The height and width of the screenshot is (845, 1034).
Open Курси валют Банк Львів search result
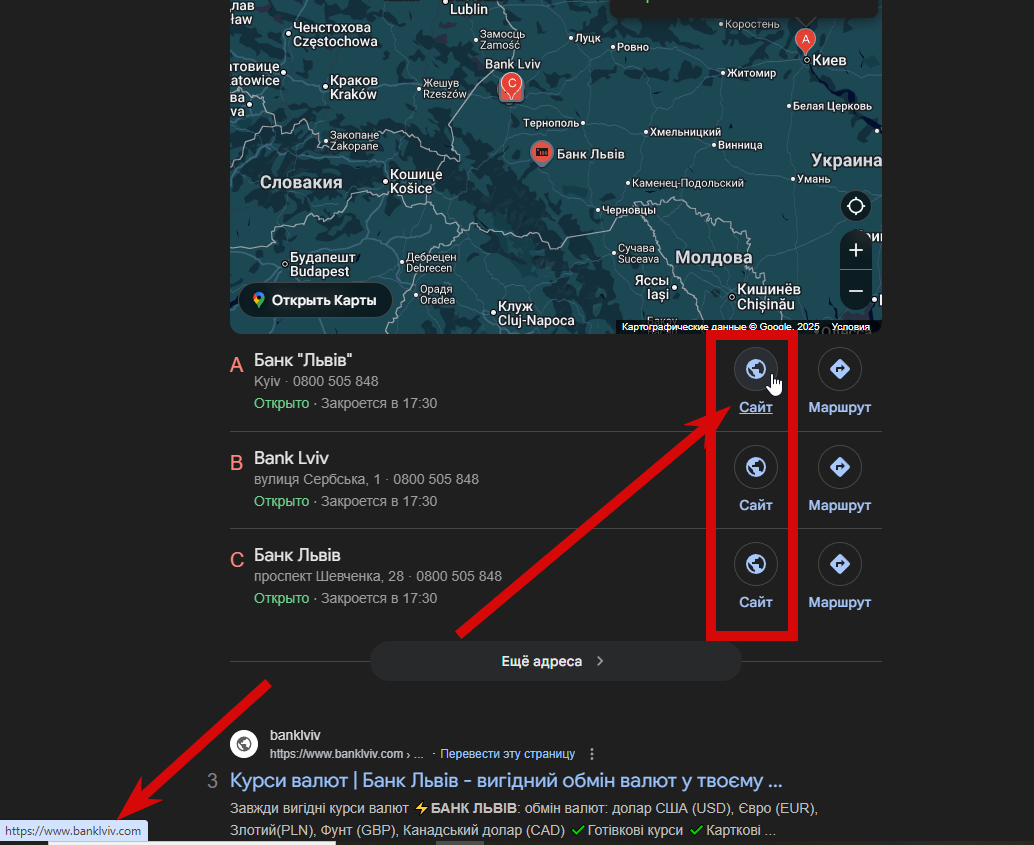(x=505, y=780)
